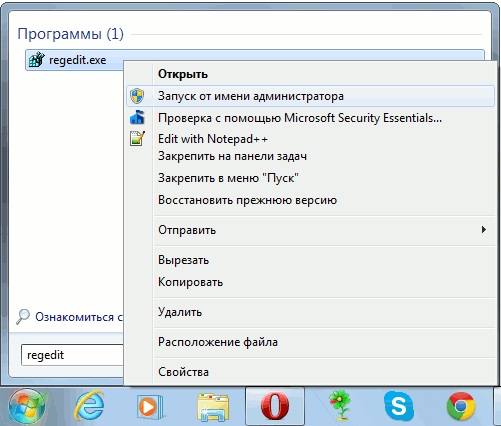Select Копировать in the context menu

310,282
